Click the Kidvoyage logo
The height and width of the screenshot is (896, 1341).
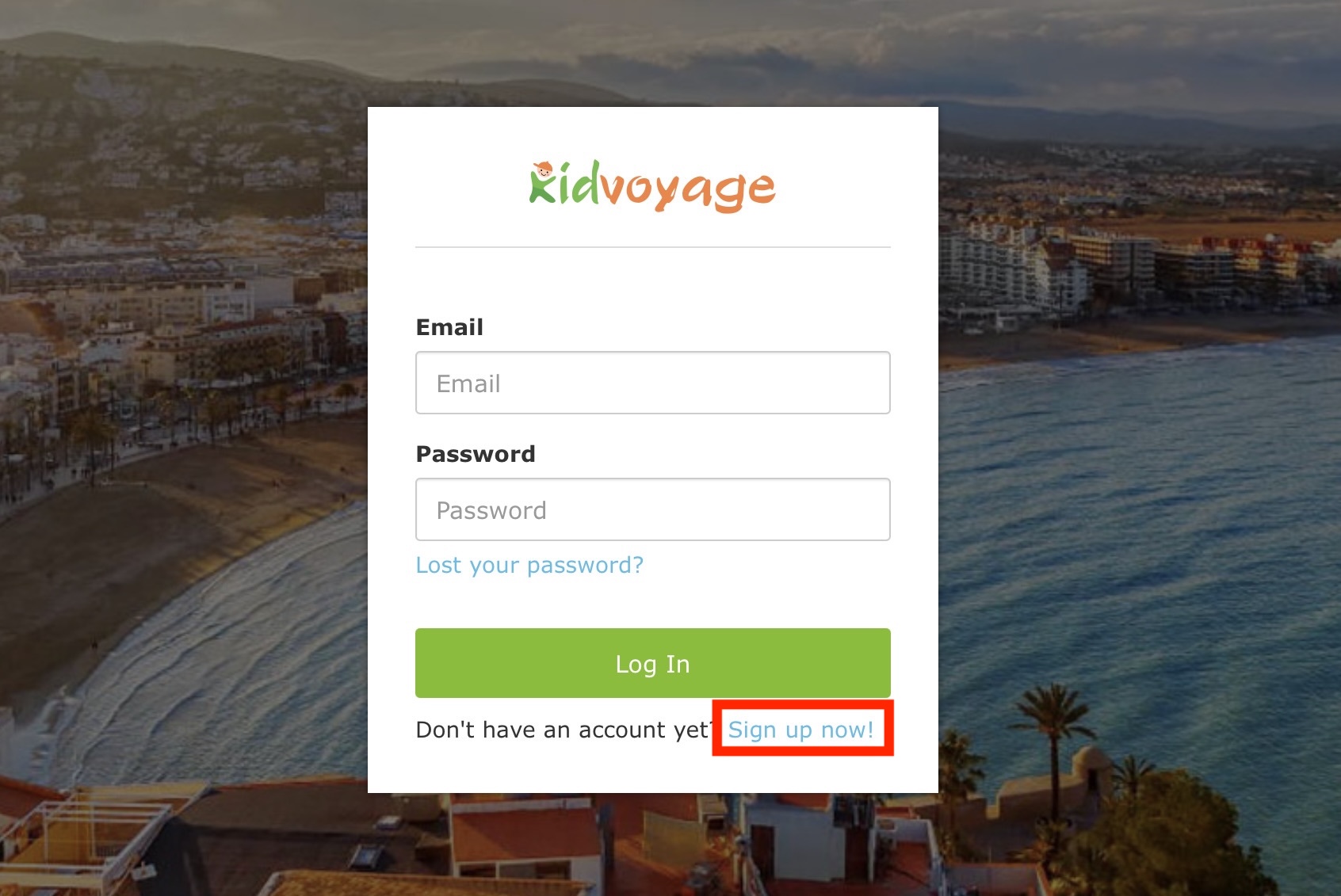[652, 186]
